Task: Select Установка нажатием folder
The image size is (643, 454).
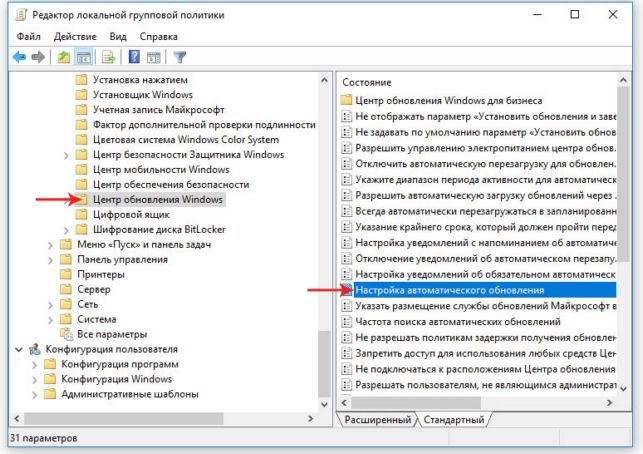Action: (140, 80)
